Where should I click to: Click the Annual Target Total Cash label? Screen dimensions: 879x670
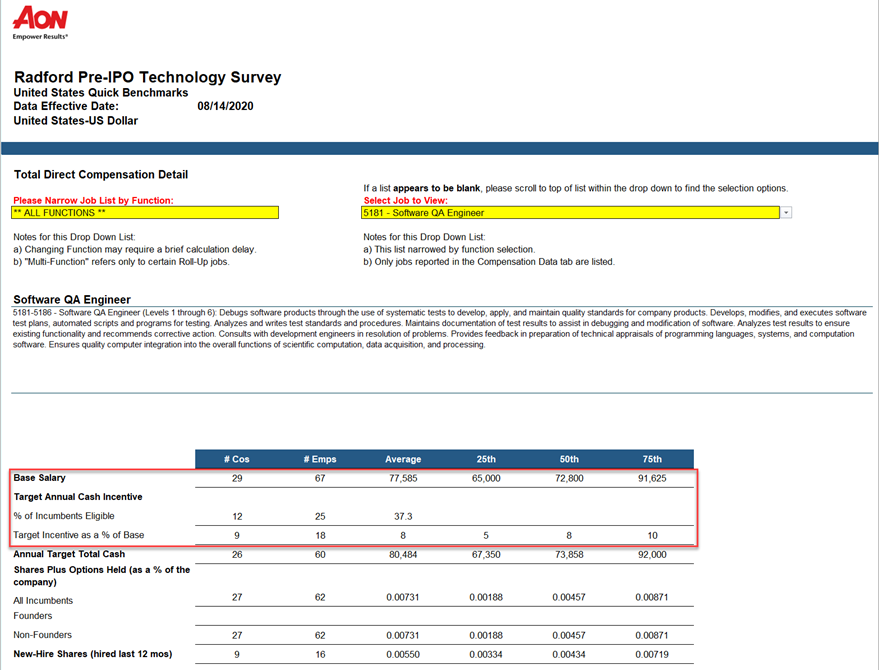tap(70, 554)
